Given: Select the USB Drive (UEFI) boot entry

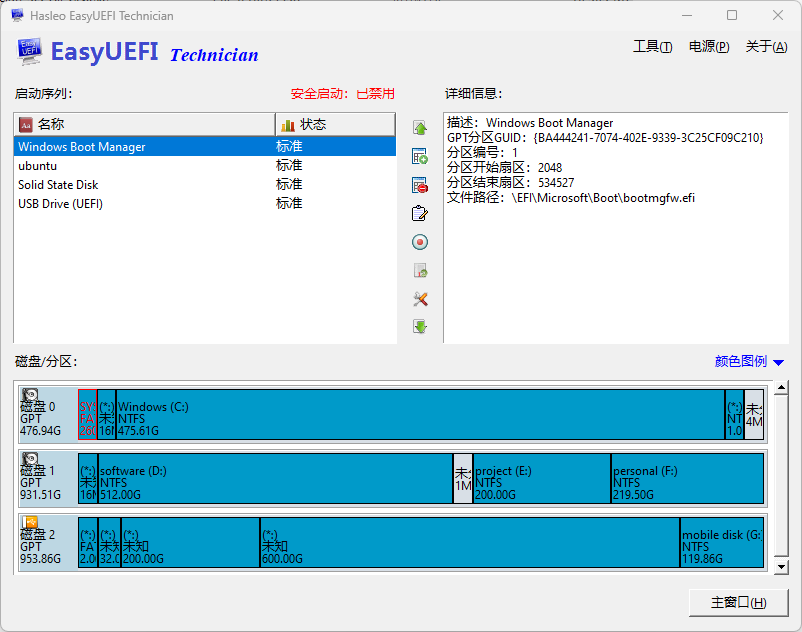Looking at the screenshot, I should 60,204.
